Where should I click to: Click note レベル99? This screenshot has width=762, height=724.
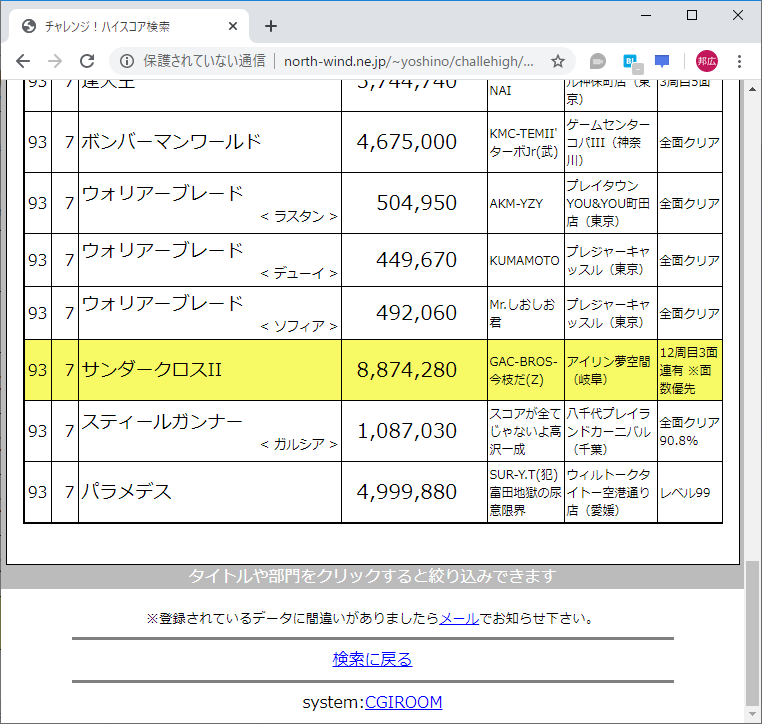click(x=685, y=493)
